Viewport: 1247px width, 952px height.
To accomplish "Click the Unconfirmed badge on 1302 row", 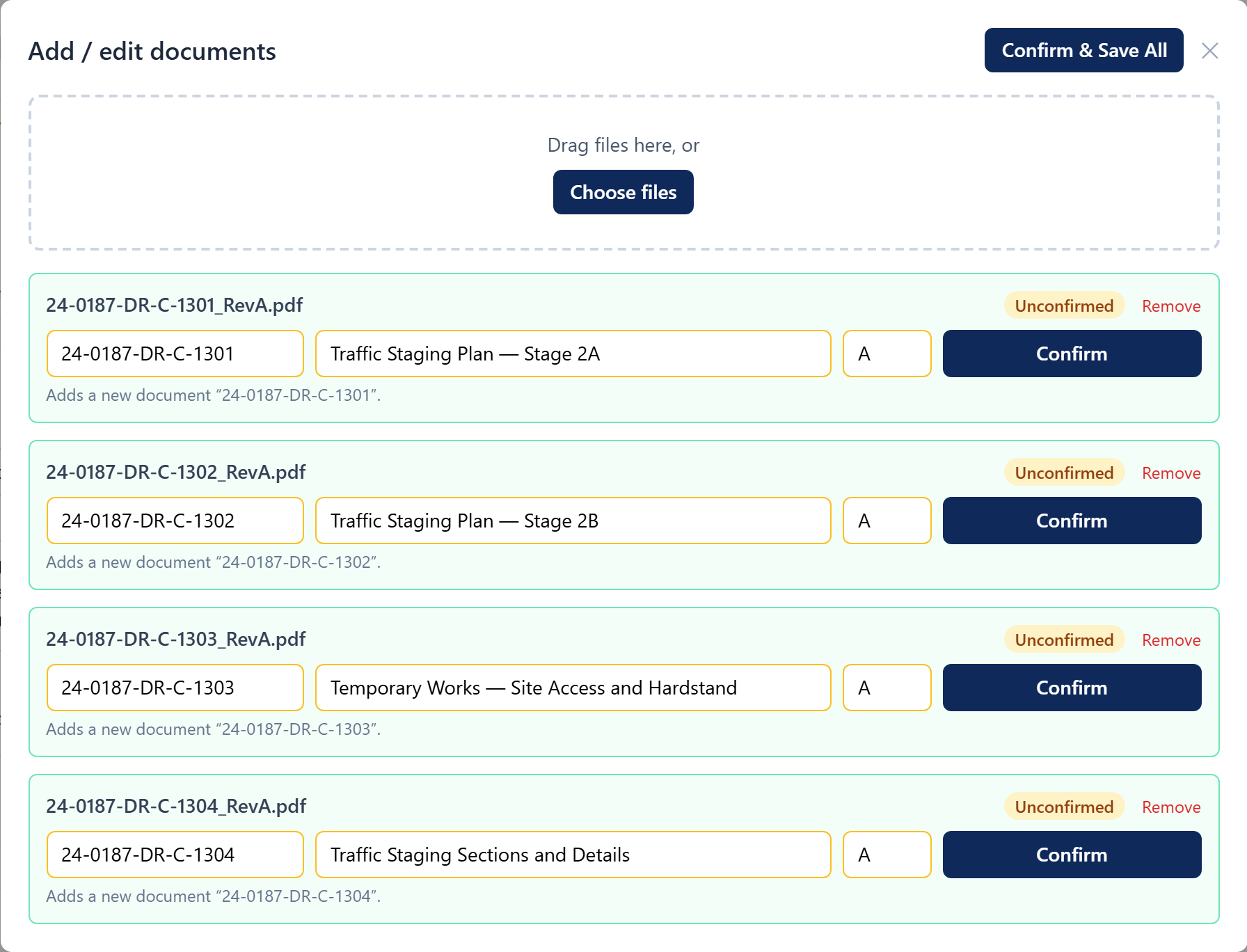I will point(1064,473).
